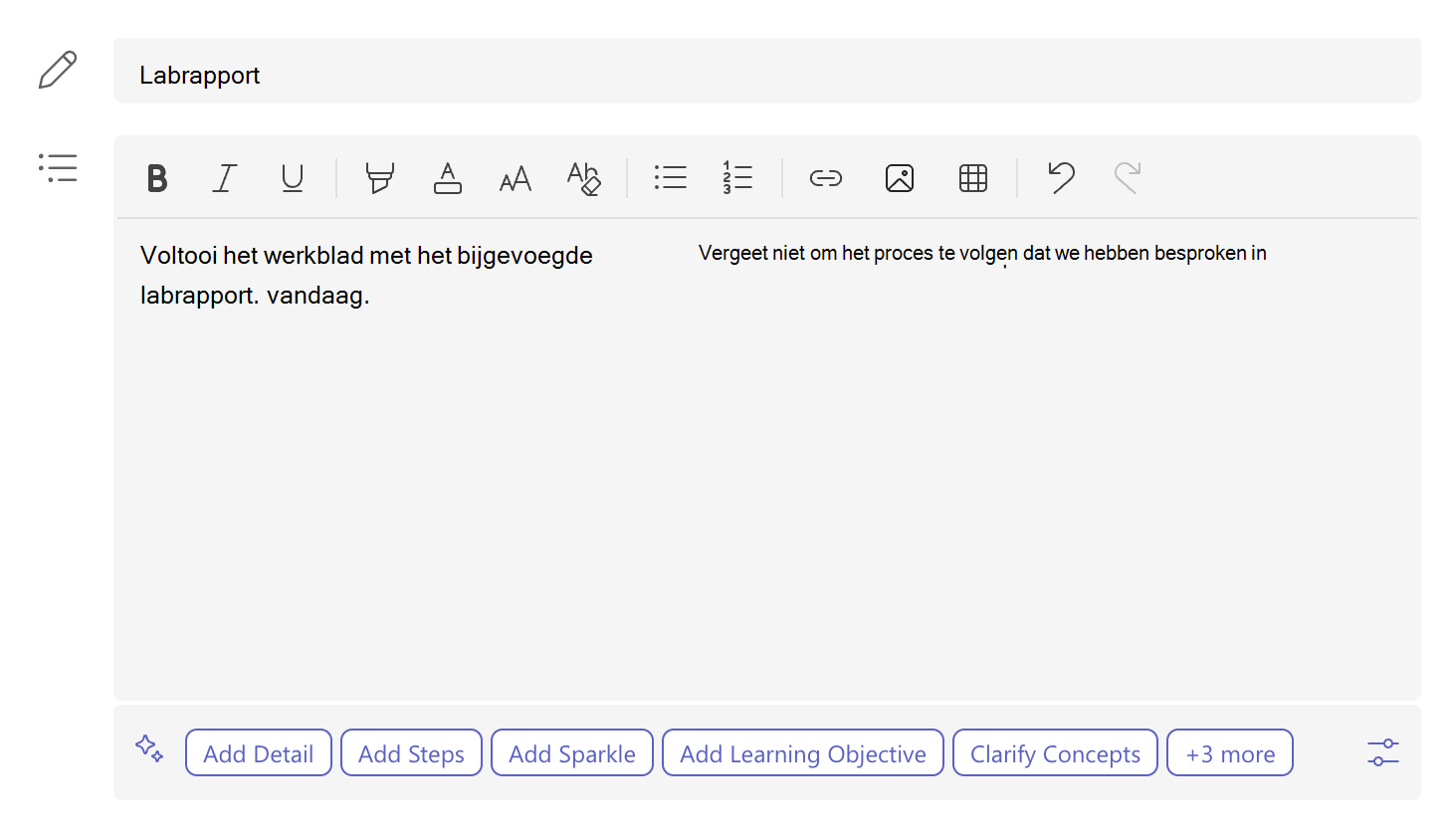Choose Add Learning Objective

(803, 753)
